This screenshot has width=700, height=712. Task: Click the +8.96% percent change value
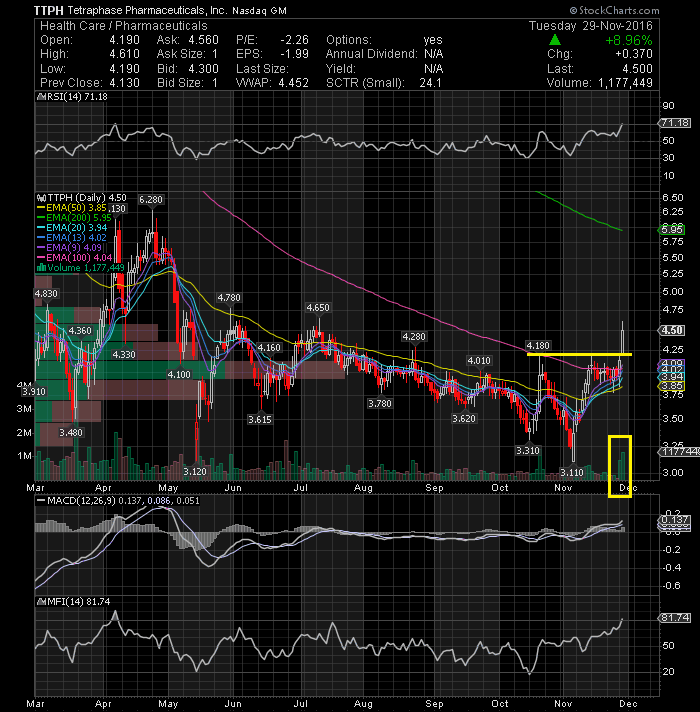pos(629,40)
